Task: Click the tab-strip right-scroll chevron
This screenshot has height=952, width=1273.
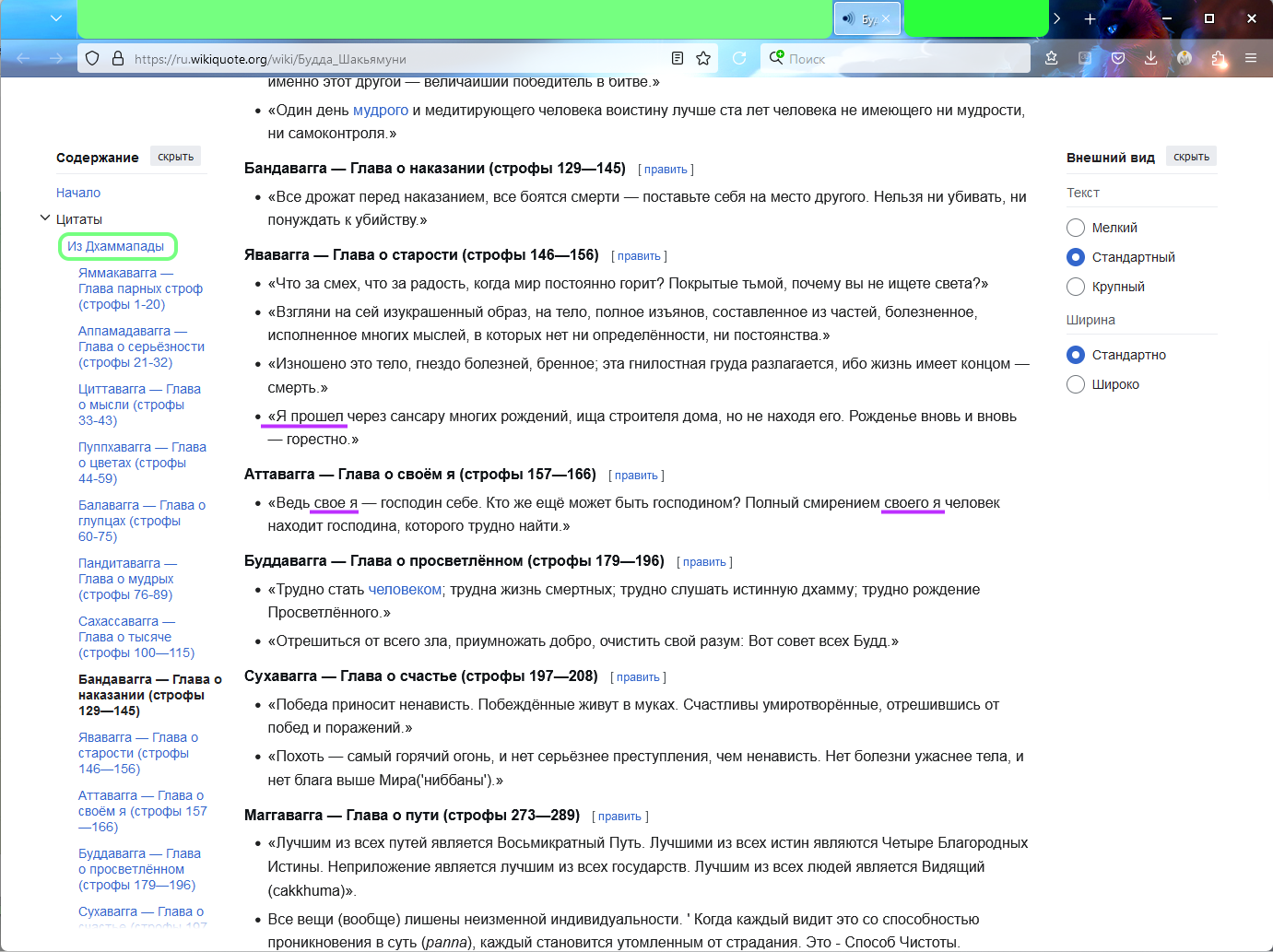Action: pyautogui.click(x=1057, y=18)
